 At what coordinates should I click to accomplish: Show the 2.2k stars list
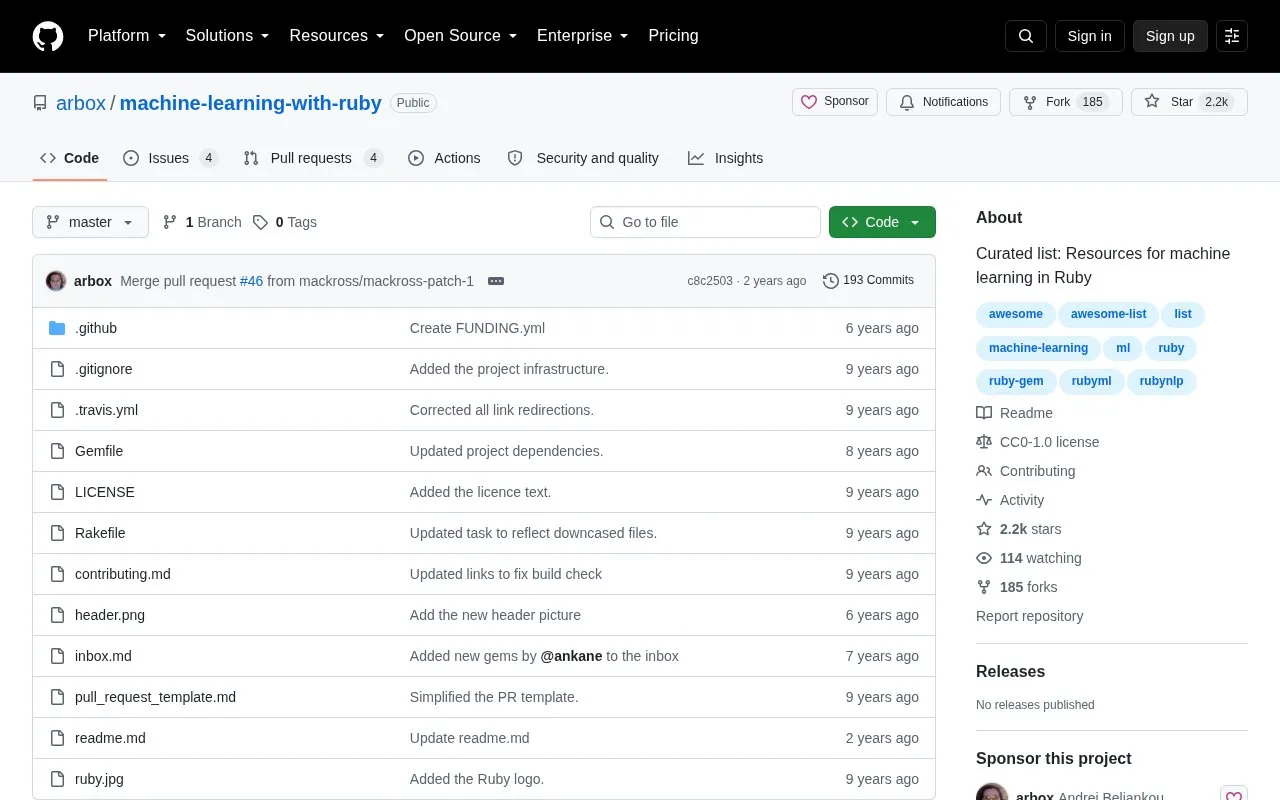coord(1019,529)
